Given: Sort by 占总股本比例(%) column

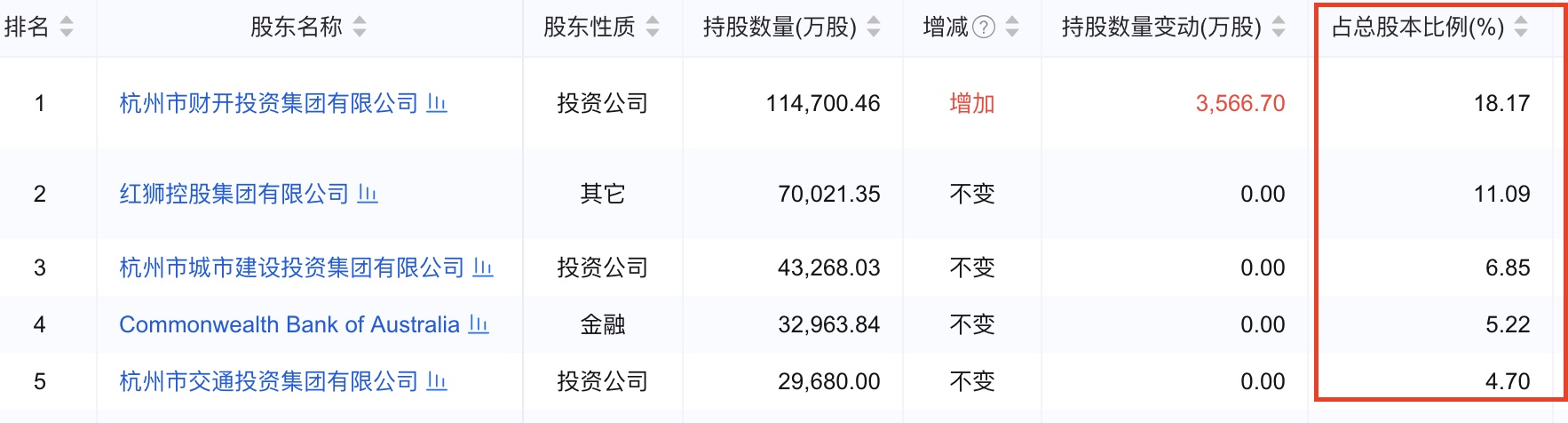Looking at the screenshot, I should click(x=1521, y=28).
